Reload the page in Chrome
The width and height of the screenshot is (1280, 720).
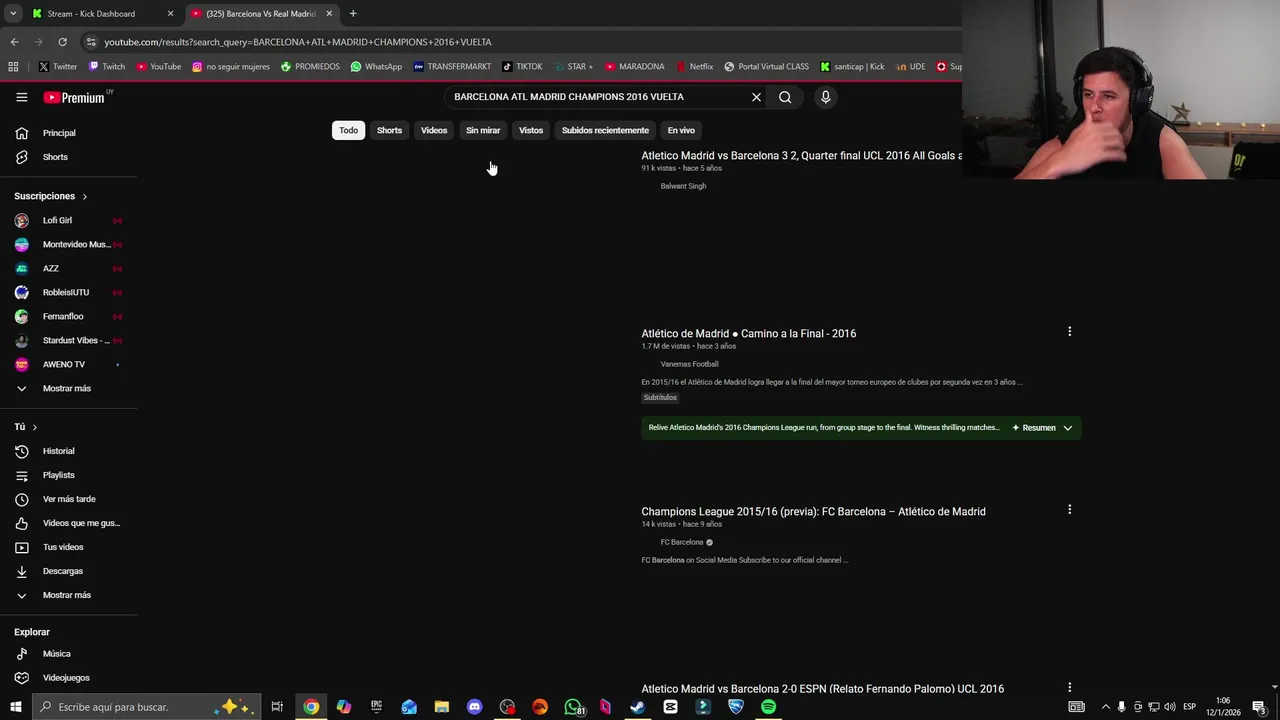62,42
